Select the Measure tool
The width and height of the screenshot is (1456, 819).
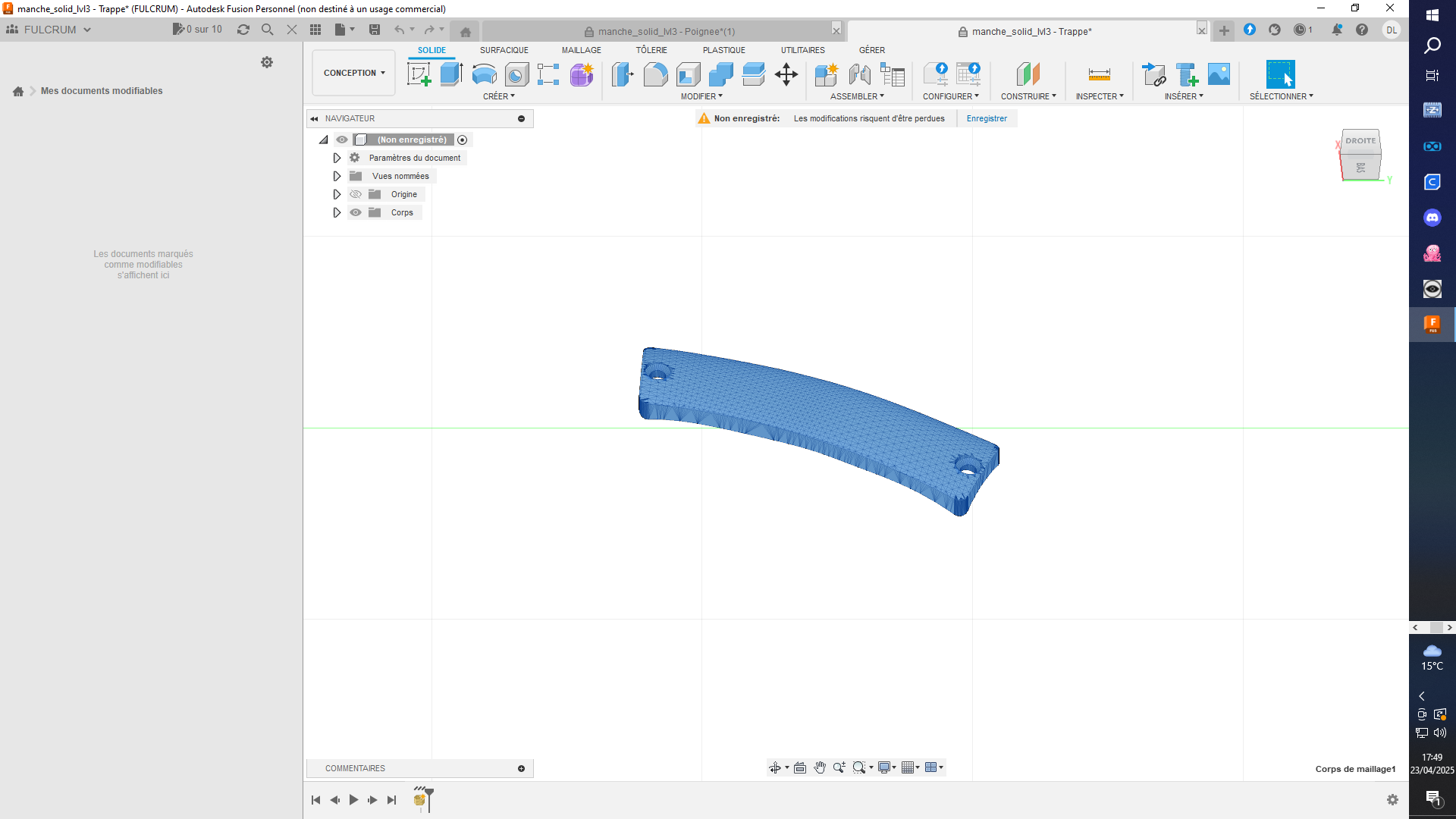[x=1099, y=74]
